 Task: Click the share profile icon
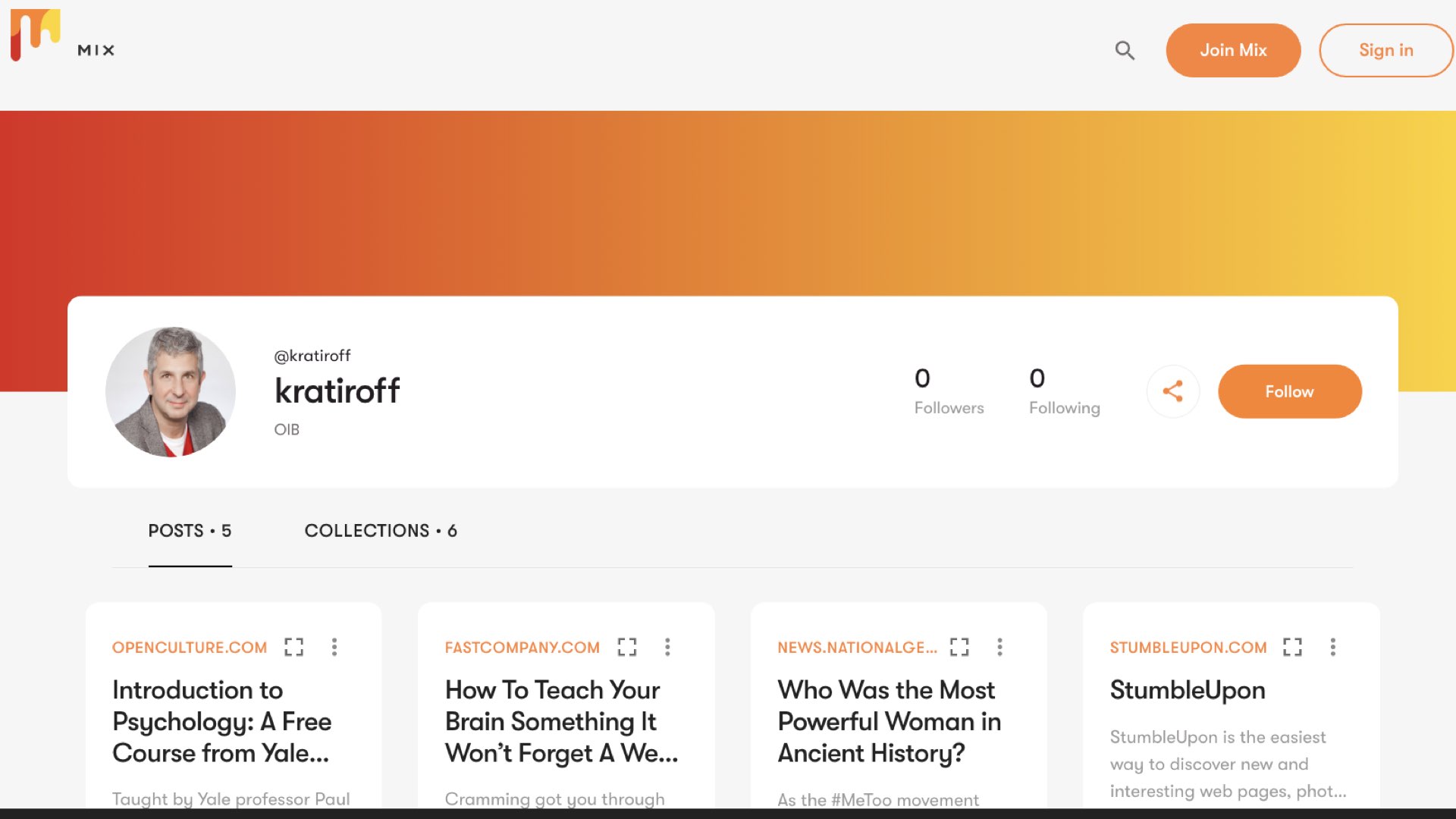click(x=1173, y=391)
